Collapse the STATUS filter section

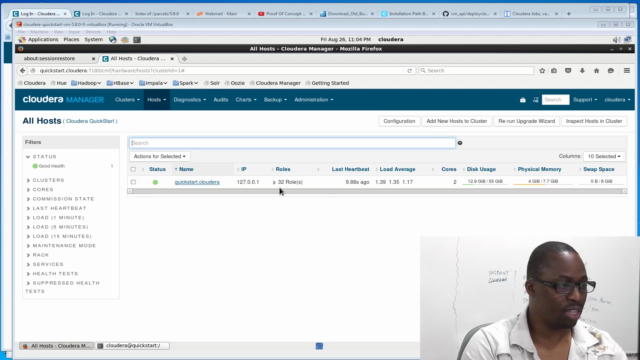28,157
